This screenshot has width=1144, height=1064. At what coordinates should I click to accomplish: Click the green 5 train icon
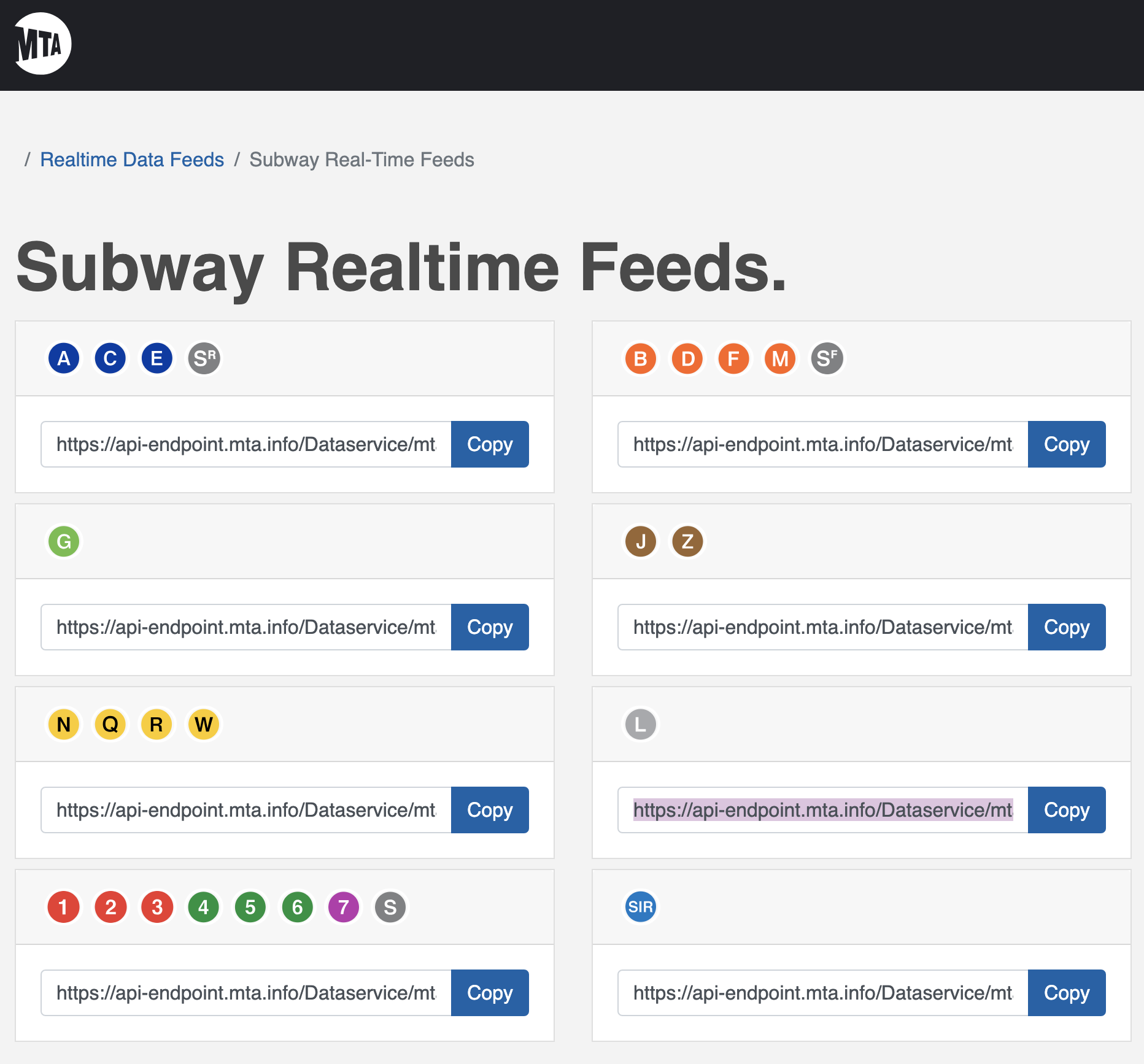pos(250,907)
